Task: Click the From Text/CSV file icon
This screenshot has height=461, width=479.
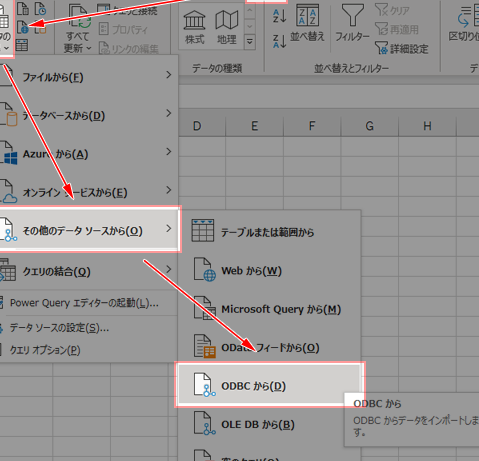Action: tap(23, 9)
